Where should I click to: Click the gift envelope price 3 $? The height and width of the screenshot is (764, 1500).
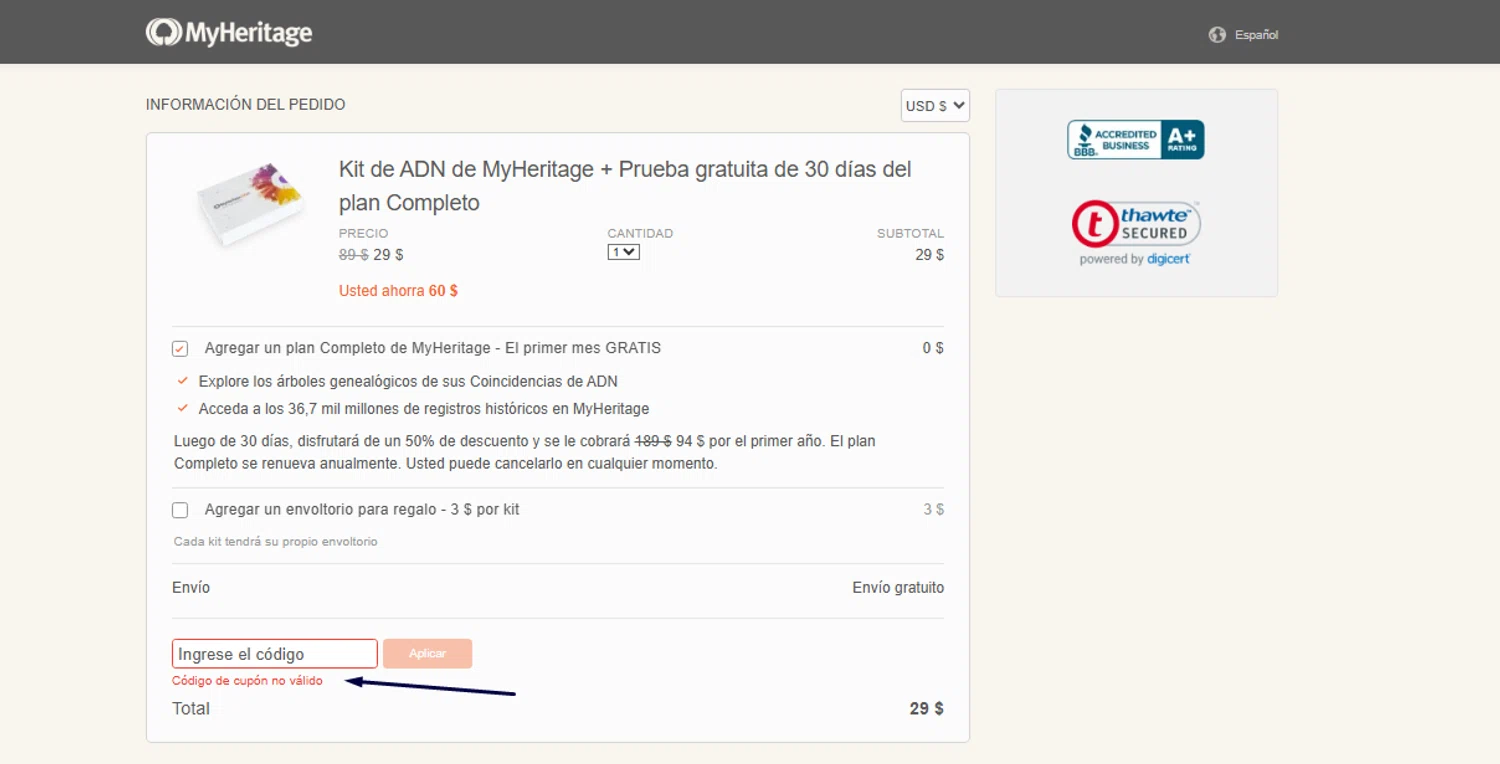(934, 510)
